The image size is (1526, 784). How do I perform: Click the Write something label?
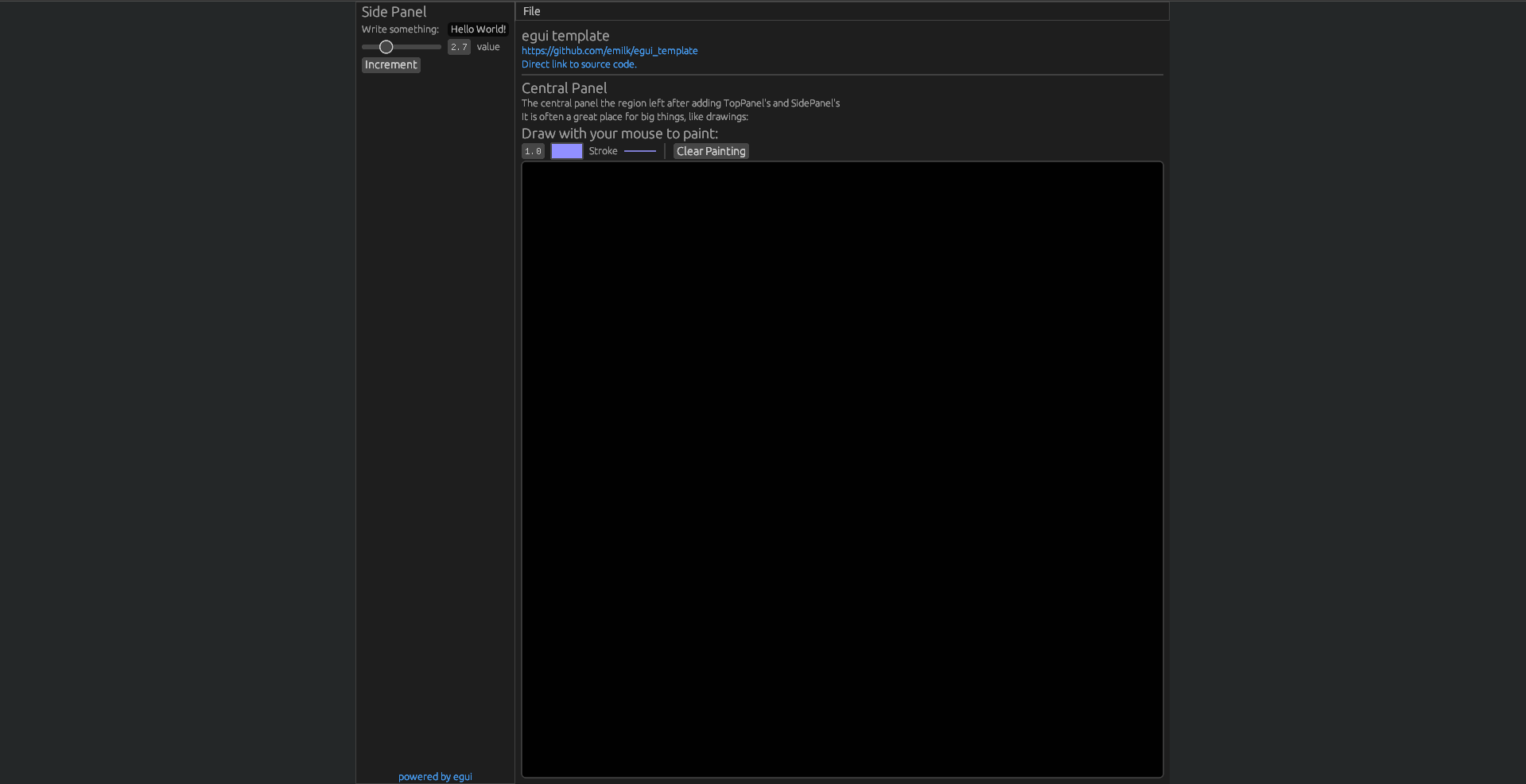[x=400, y=29]
